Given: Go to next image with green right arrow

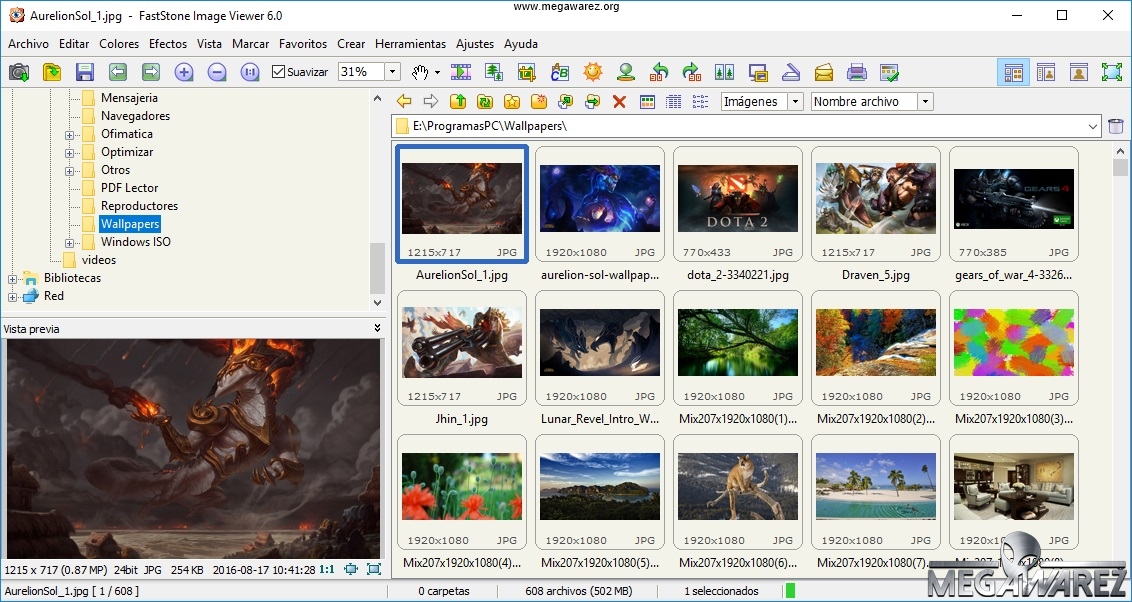Looking at the screenshot, I should 151,72.
